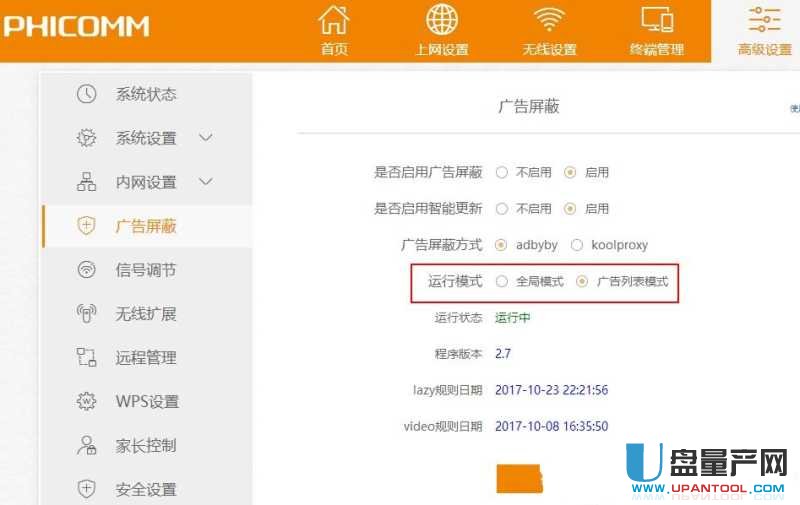Click the 广告屏蔽 shield icon
Screen dimensions: 800x505
(x=86, y=225)
